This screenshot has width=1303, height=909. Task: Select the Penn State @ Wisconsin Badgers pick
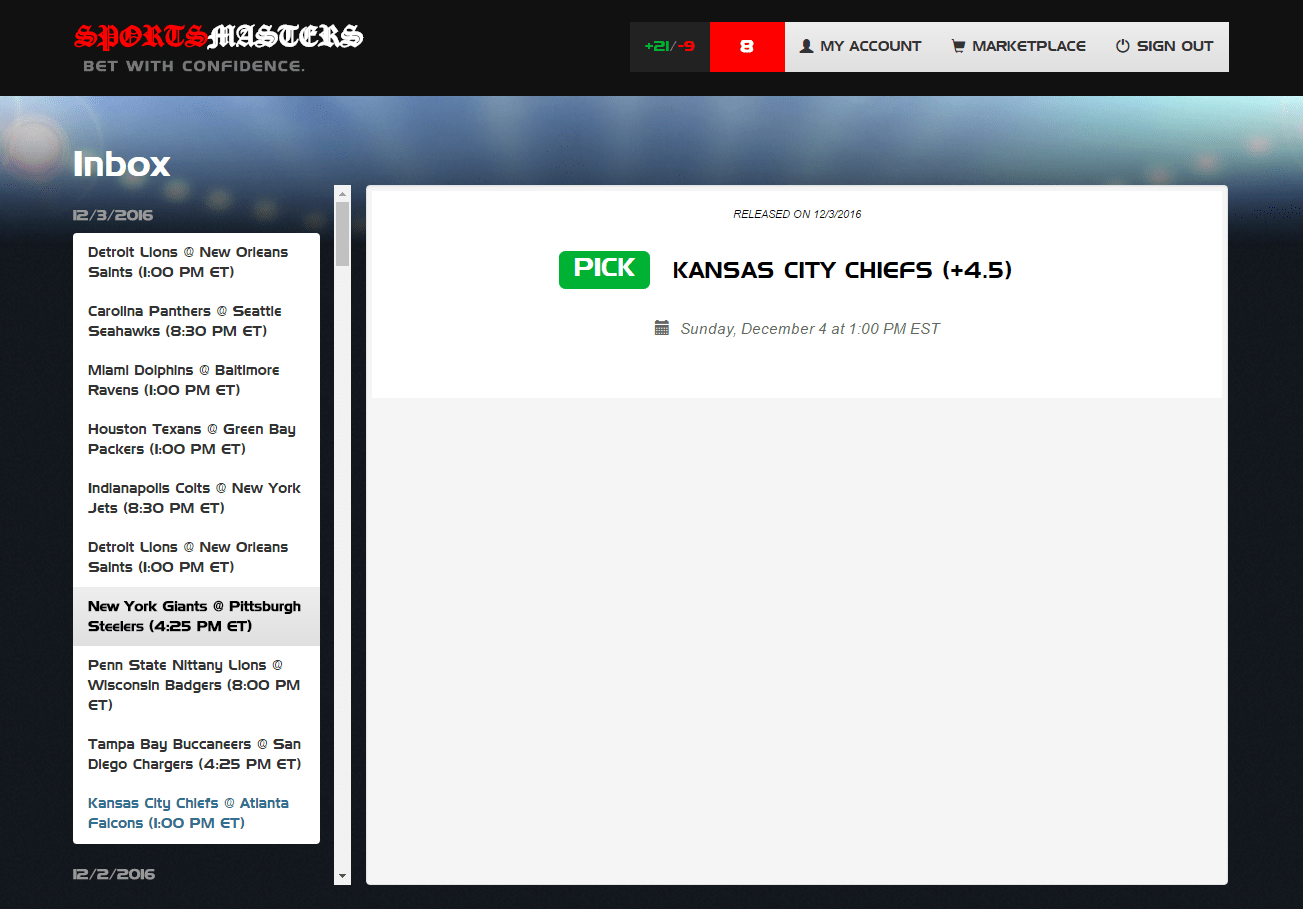pyautogui.click(x=196, y=684)
